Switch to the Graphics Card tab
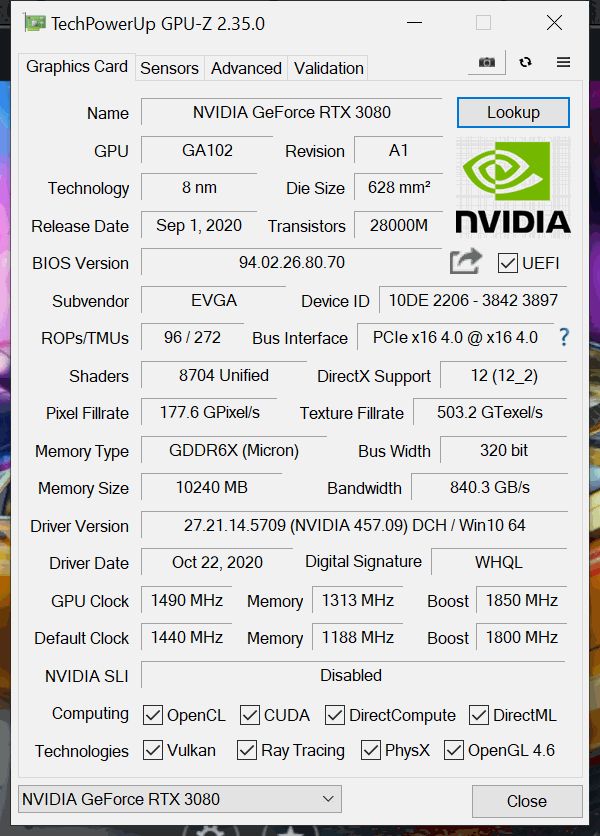The width and height of the screenshot is (600, 836). tap(77, 67)
